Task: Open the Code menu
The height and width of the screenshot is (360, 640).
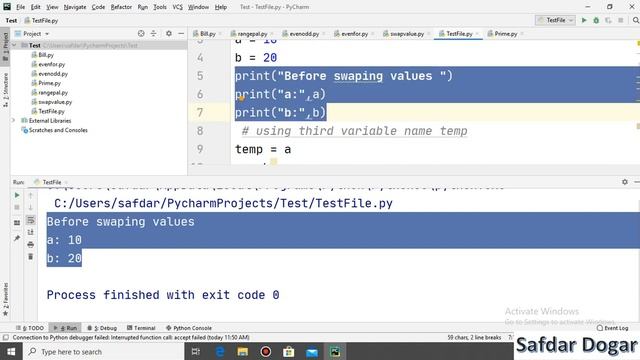Action: pyautogui.click(x=98, y=7)
